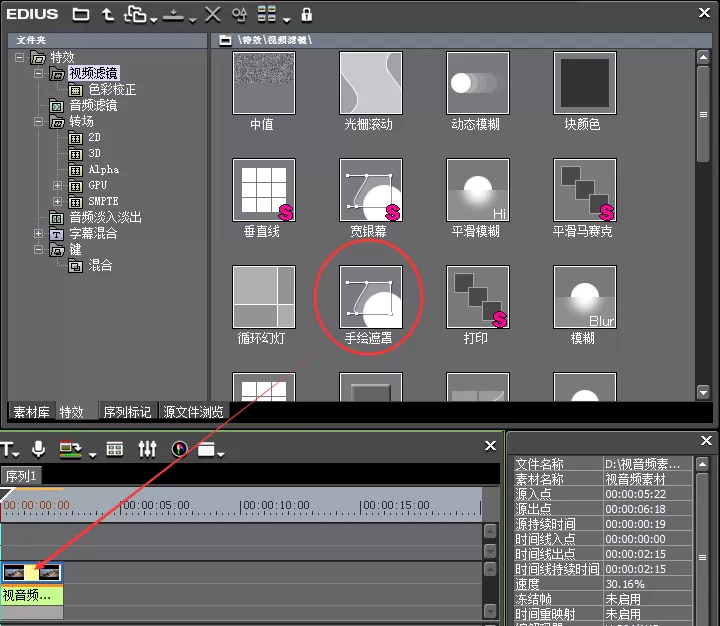Choose the 循环幻灯 loop slide effect
720x626 pixels.
(x=264, y=297)
